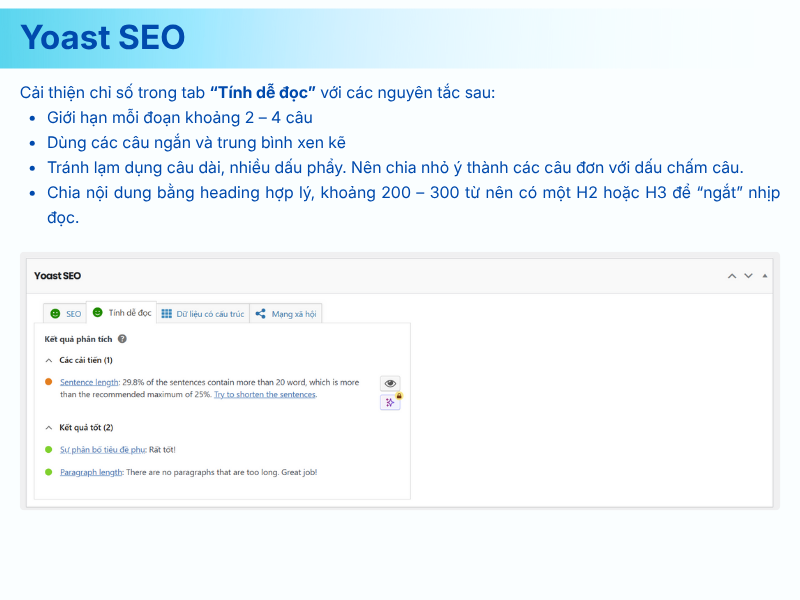This screenshot has height=600, width=800.
Task: Click the grid icon for Dữ liệu có cấu trúc
Action: [x=167, y=314]
